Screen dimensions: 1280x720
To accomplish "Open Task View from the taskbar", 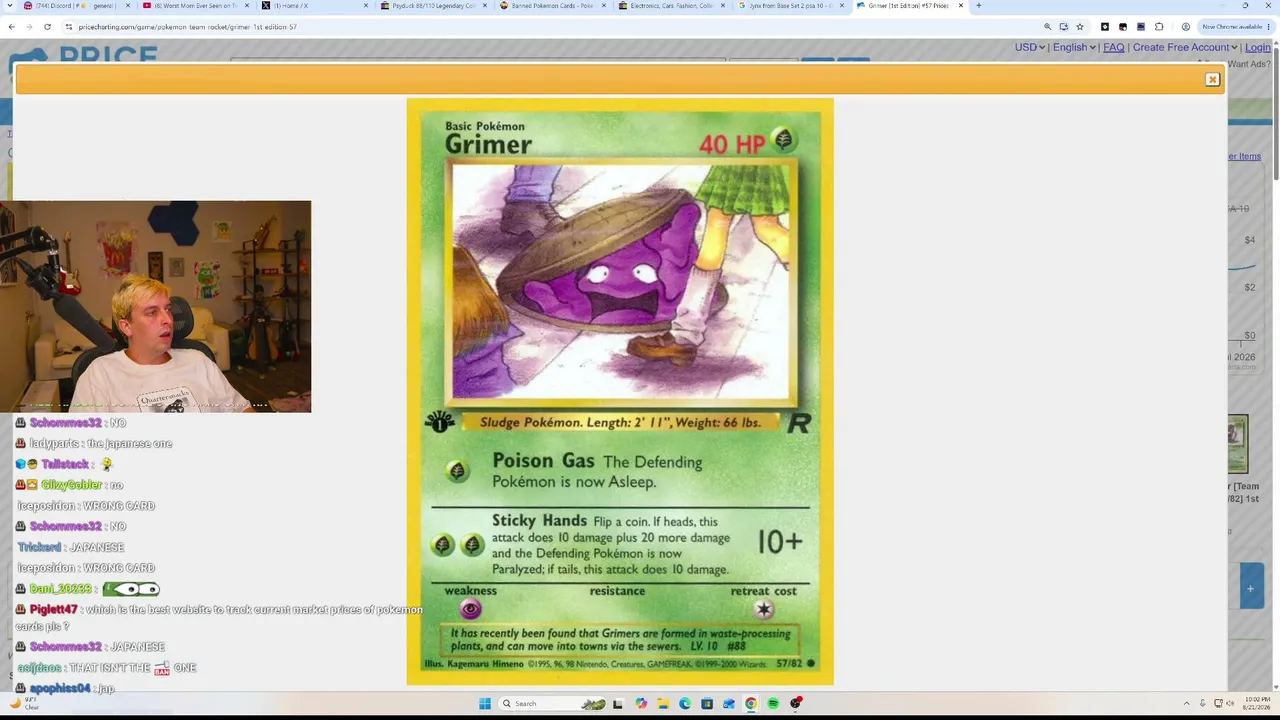I will pyautogui.click(x=619, y=704).
